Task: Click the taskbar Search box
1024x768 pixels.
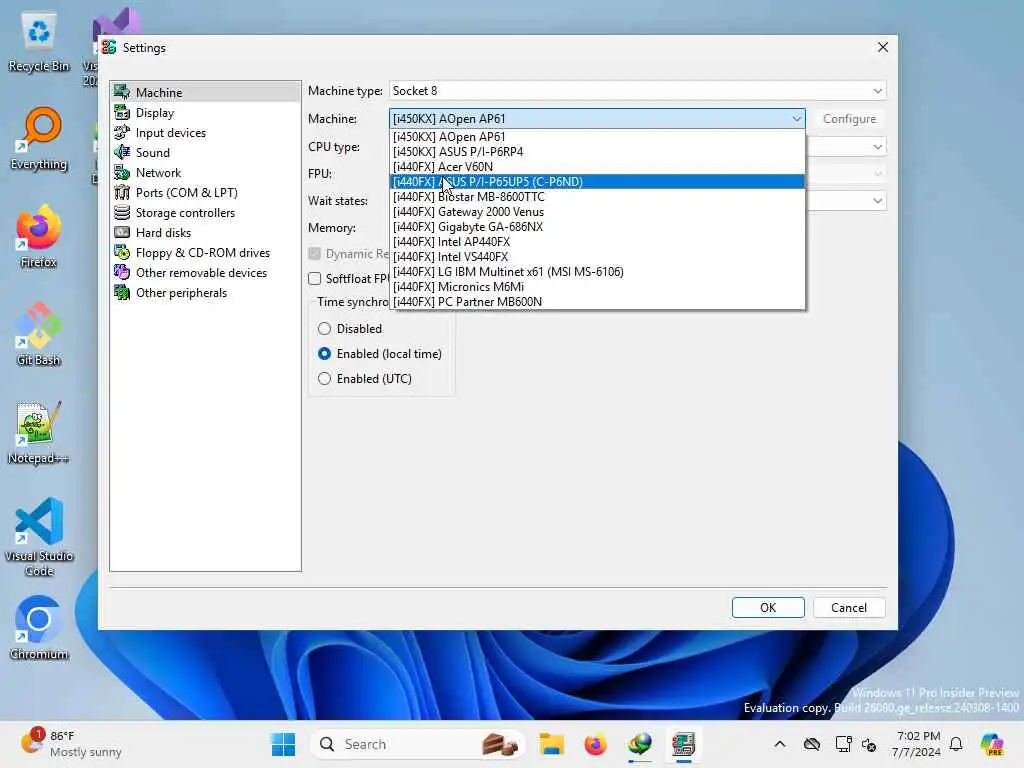Action: pos(418,744)
